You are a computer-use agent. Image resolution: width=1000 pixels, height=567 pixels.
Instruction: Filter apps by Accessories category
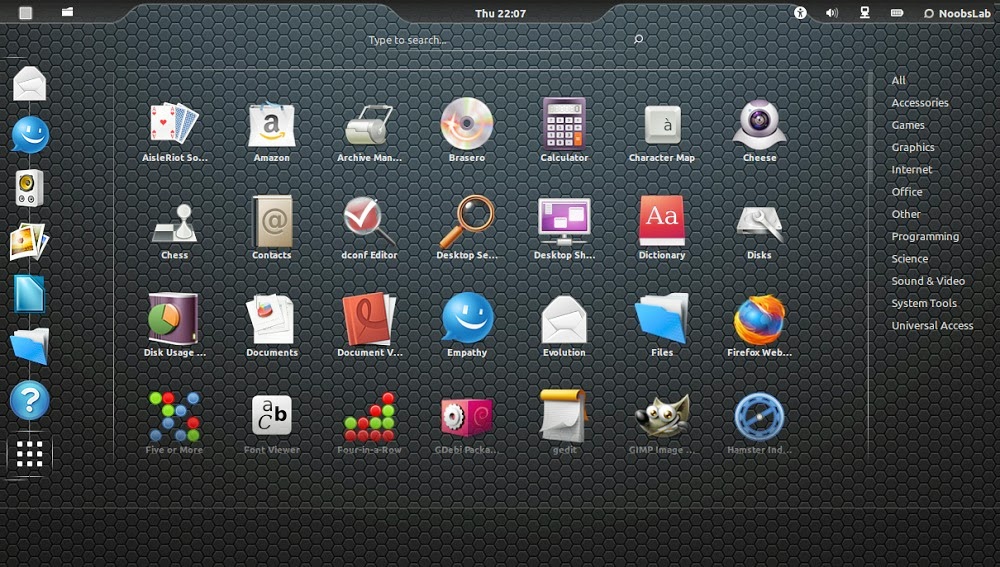pos(920,103)
